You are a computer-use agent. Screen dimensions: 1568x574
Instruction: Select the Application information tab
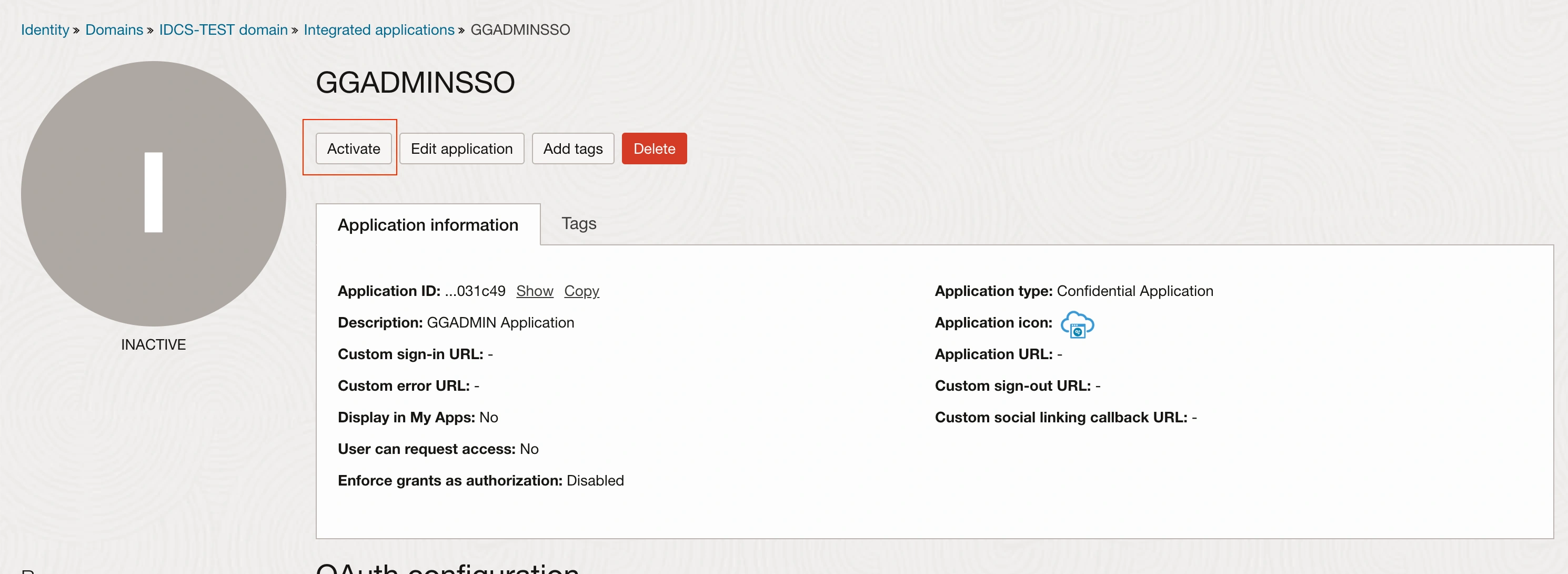[428, 225]
